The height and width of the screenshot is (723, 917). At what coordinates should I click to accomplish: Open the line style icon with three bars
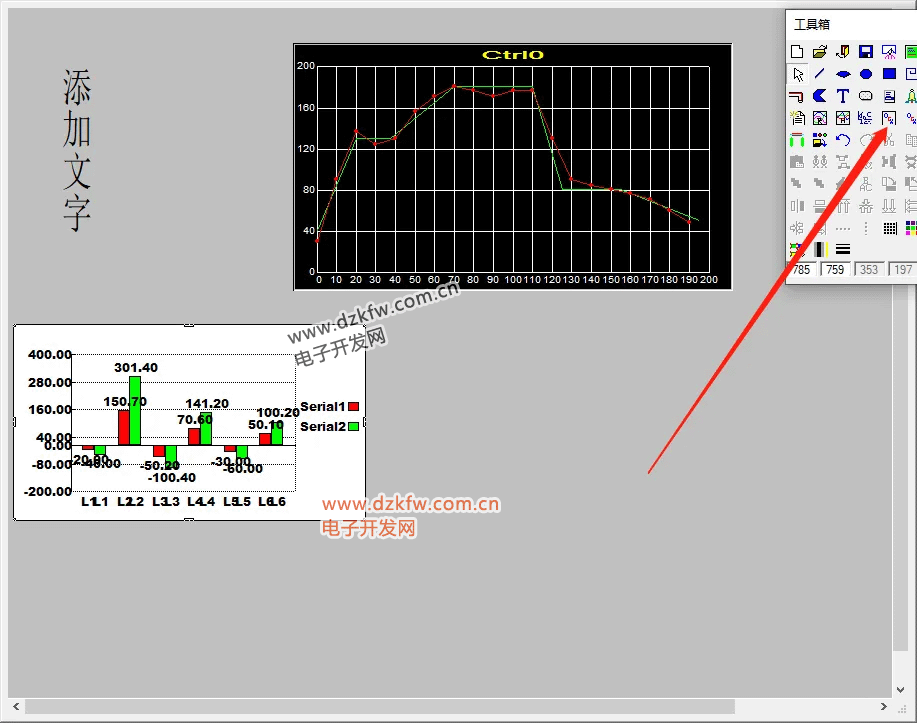point(843,249)
